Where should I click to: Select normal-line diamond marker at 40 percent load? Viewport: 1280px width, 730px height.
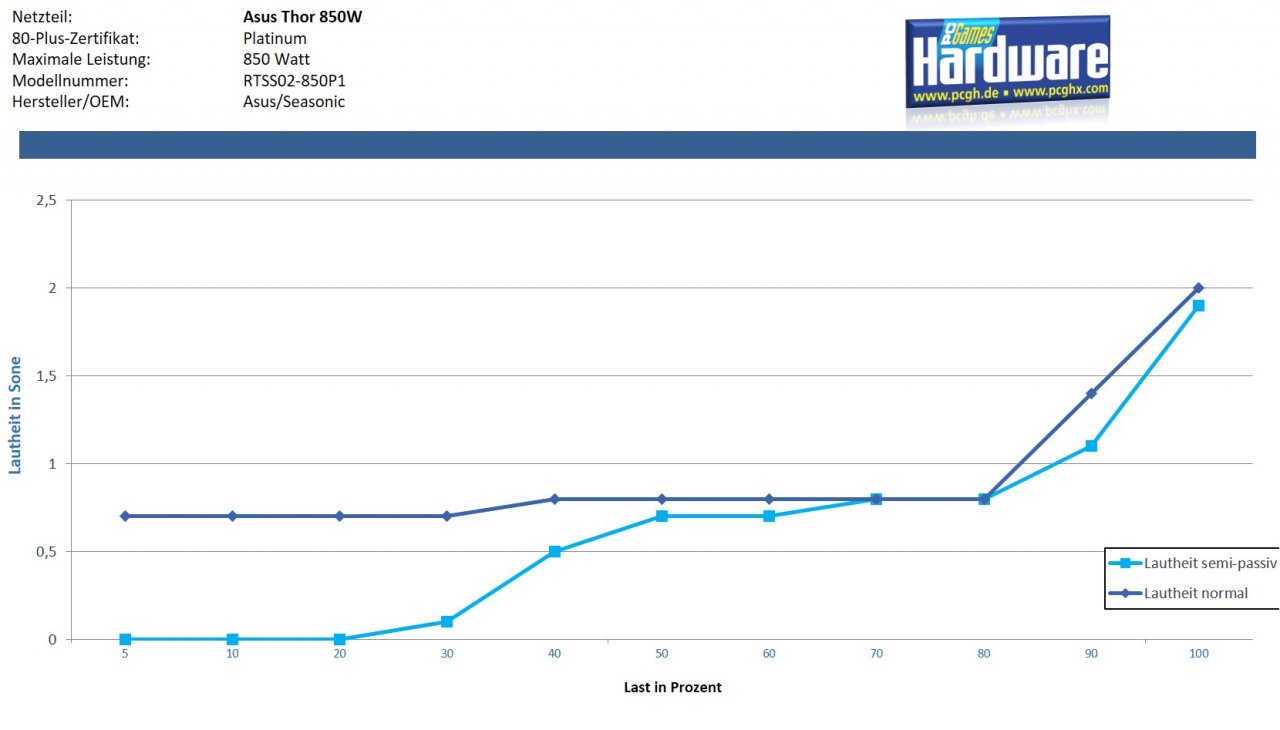(x=554, y=499)
